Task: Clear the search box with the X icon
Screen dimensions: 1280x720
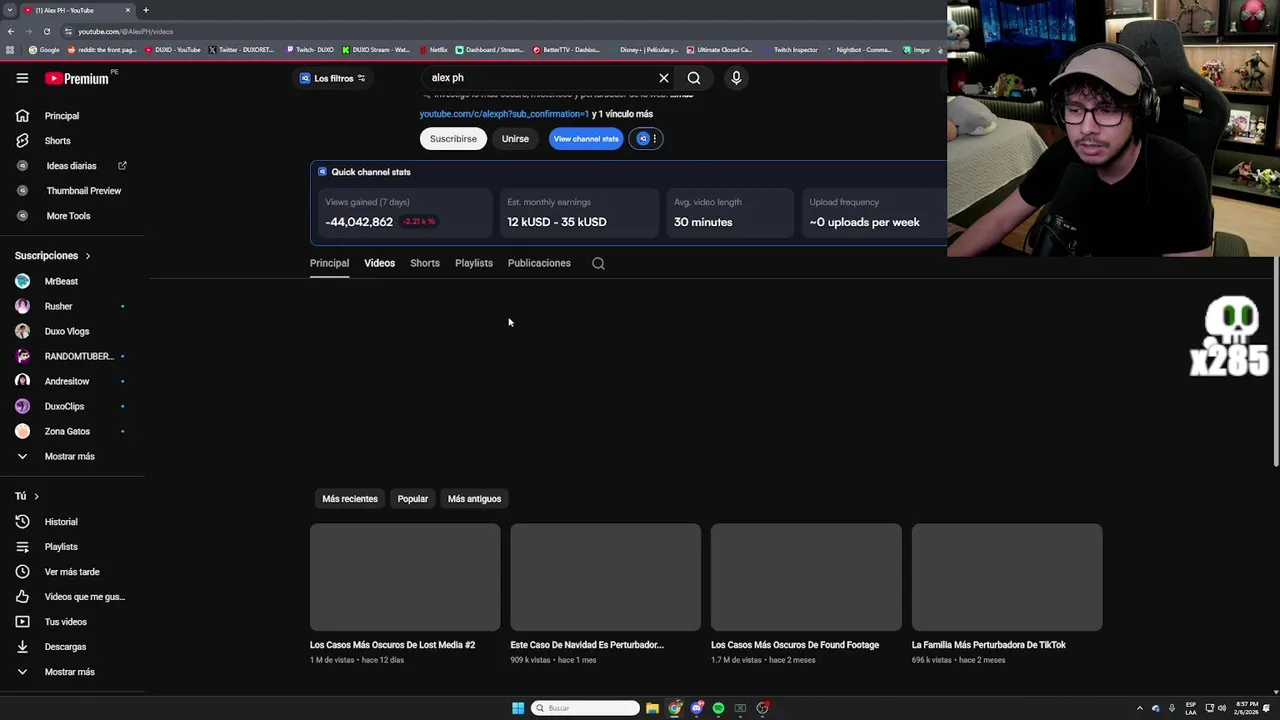Action: (x=663, y=78)
